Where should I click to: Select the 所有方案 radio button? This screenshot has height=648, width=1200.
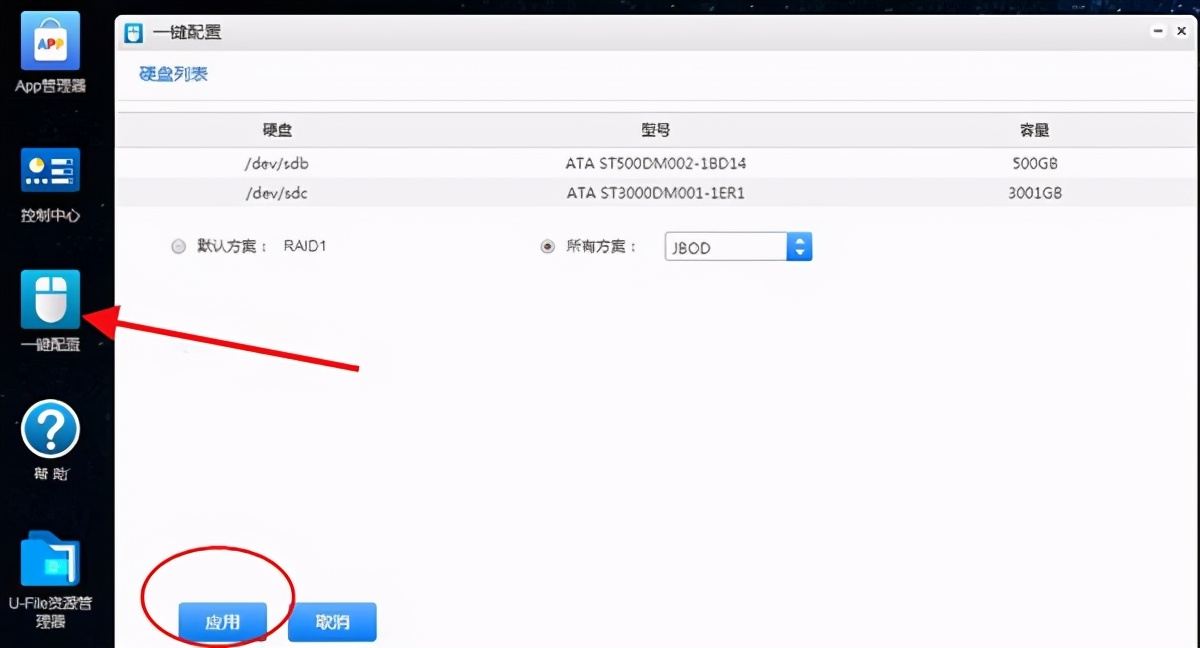point(545,246)
